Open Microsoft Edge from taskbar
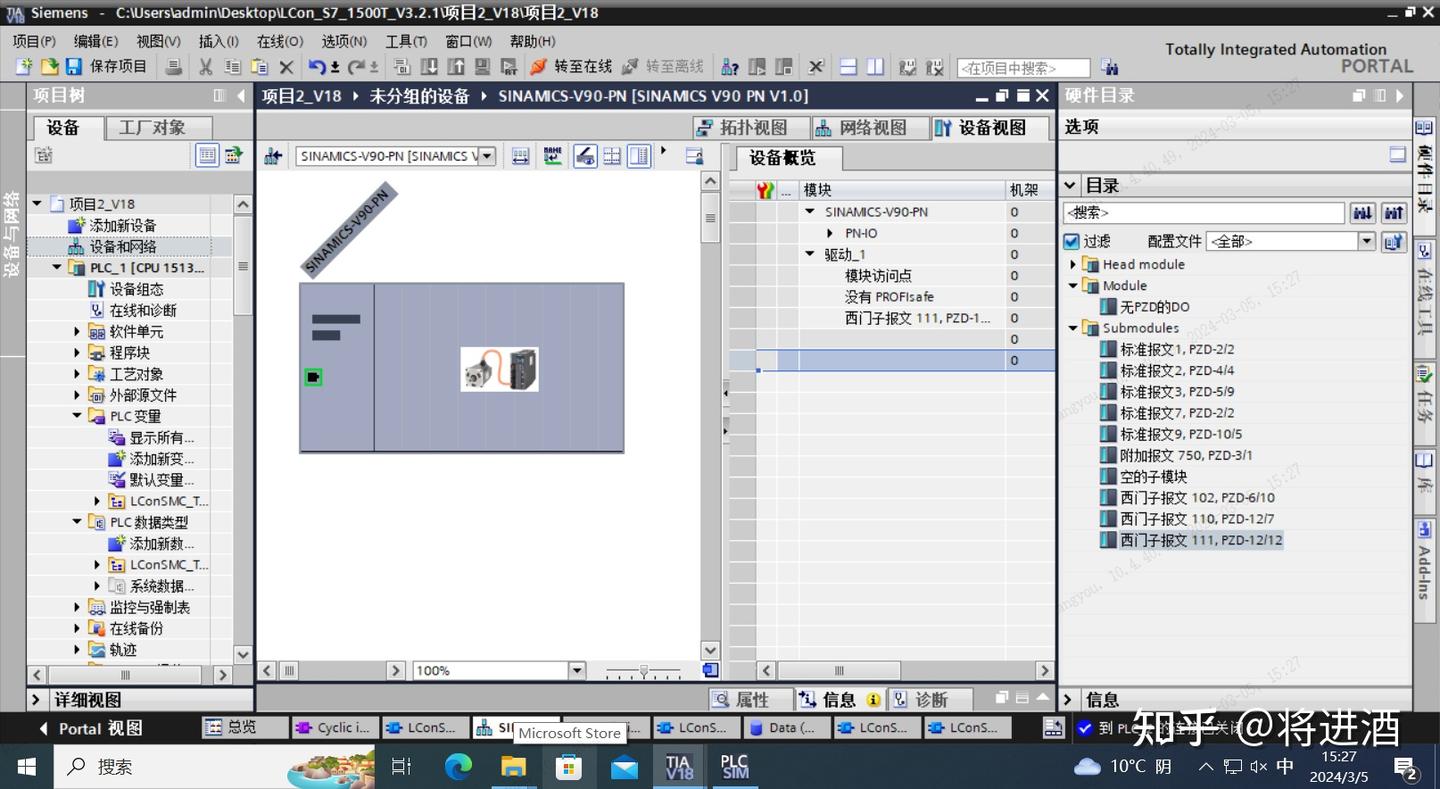Viewport: 1440px width, 789px height. pos(458,767)
